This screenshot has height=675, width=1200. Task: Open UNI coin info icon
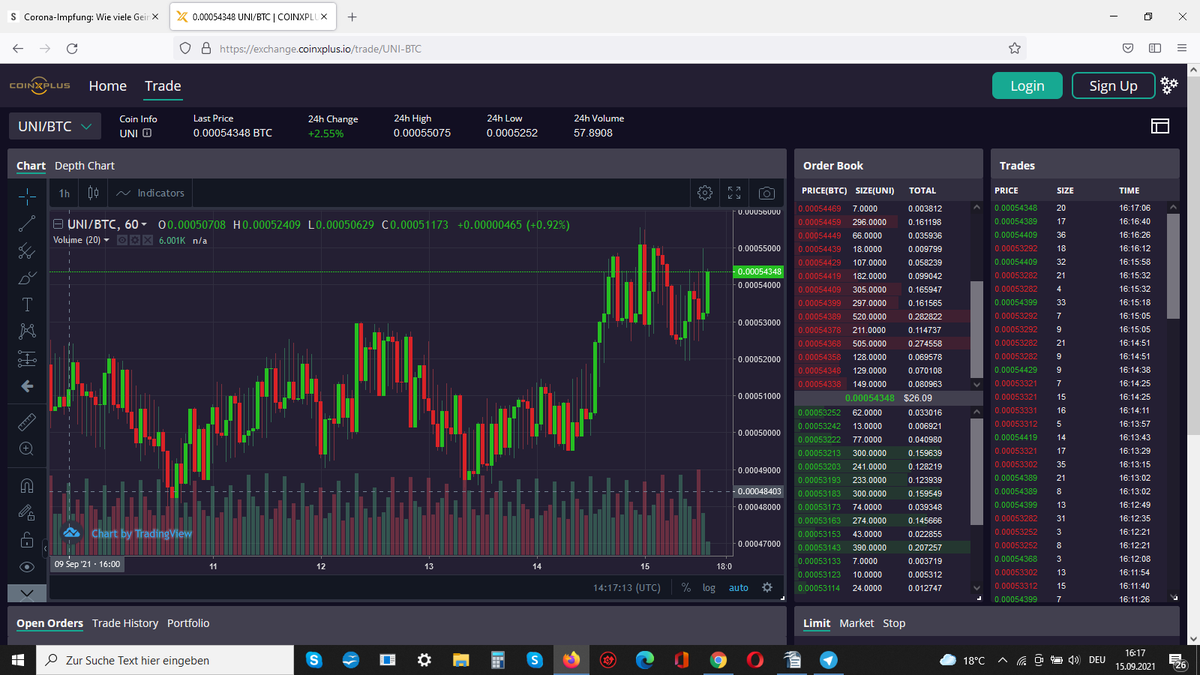(148, 133)
